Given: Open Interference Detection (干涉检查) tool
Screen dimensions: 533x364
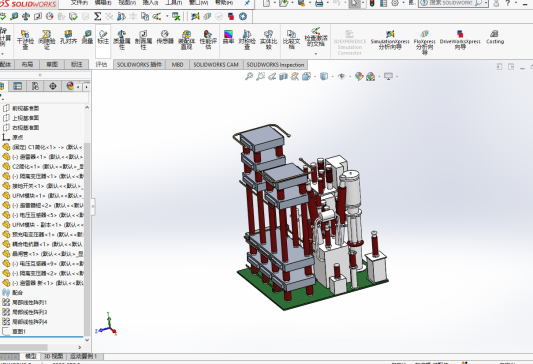Looking at the screenshot, I should pos(25,39).
